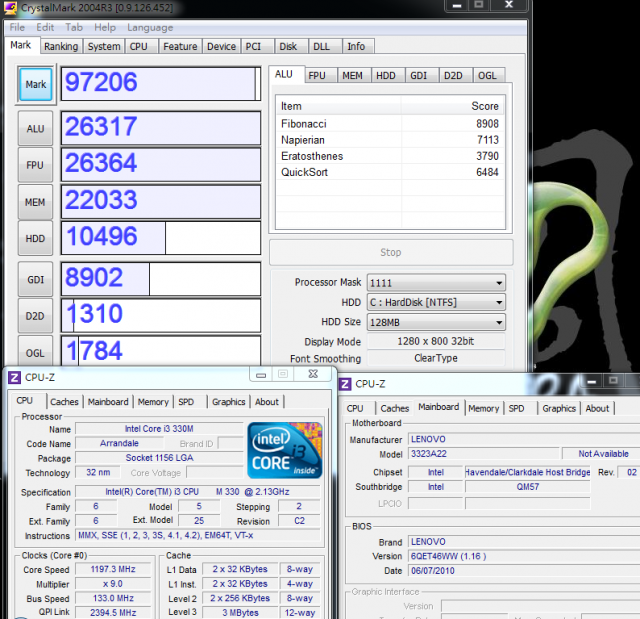Show HDD score details tab
The width and height of the screenshot is (640, 619).
386,75
